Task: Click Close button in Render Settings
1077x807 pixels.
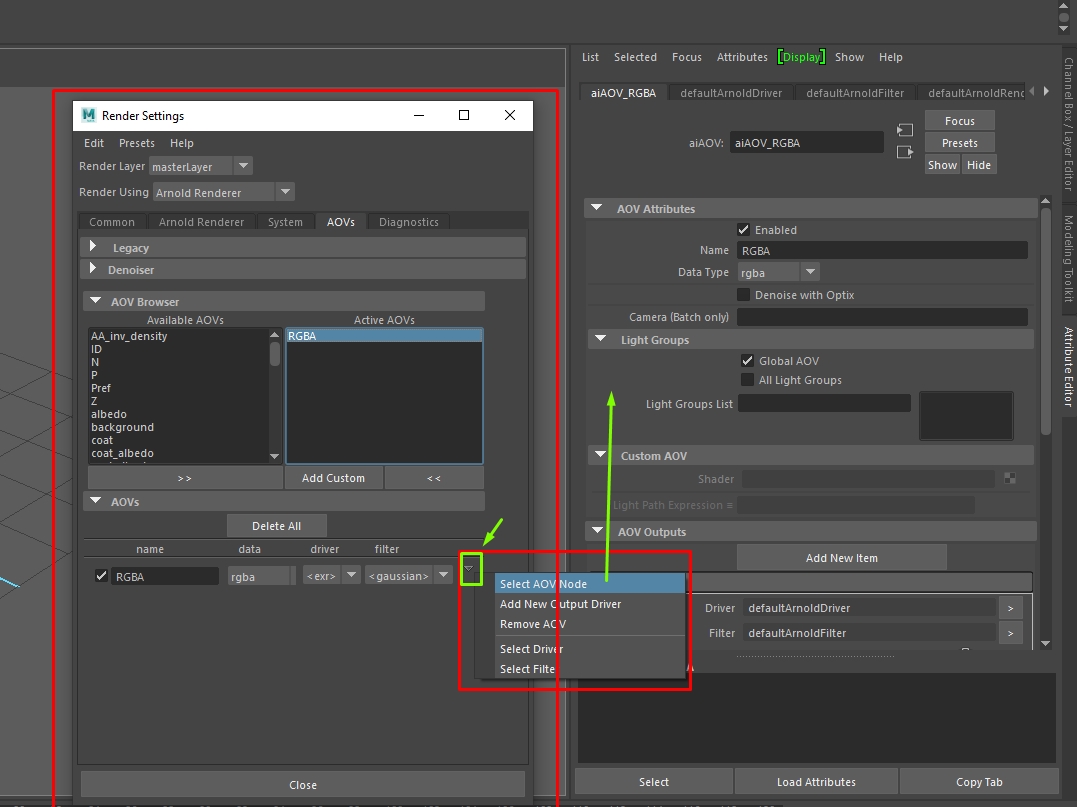Action: point(303,784)
